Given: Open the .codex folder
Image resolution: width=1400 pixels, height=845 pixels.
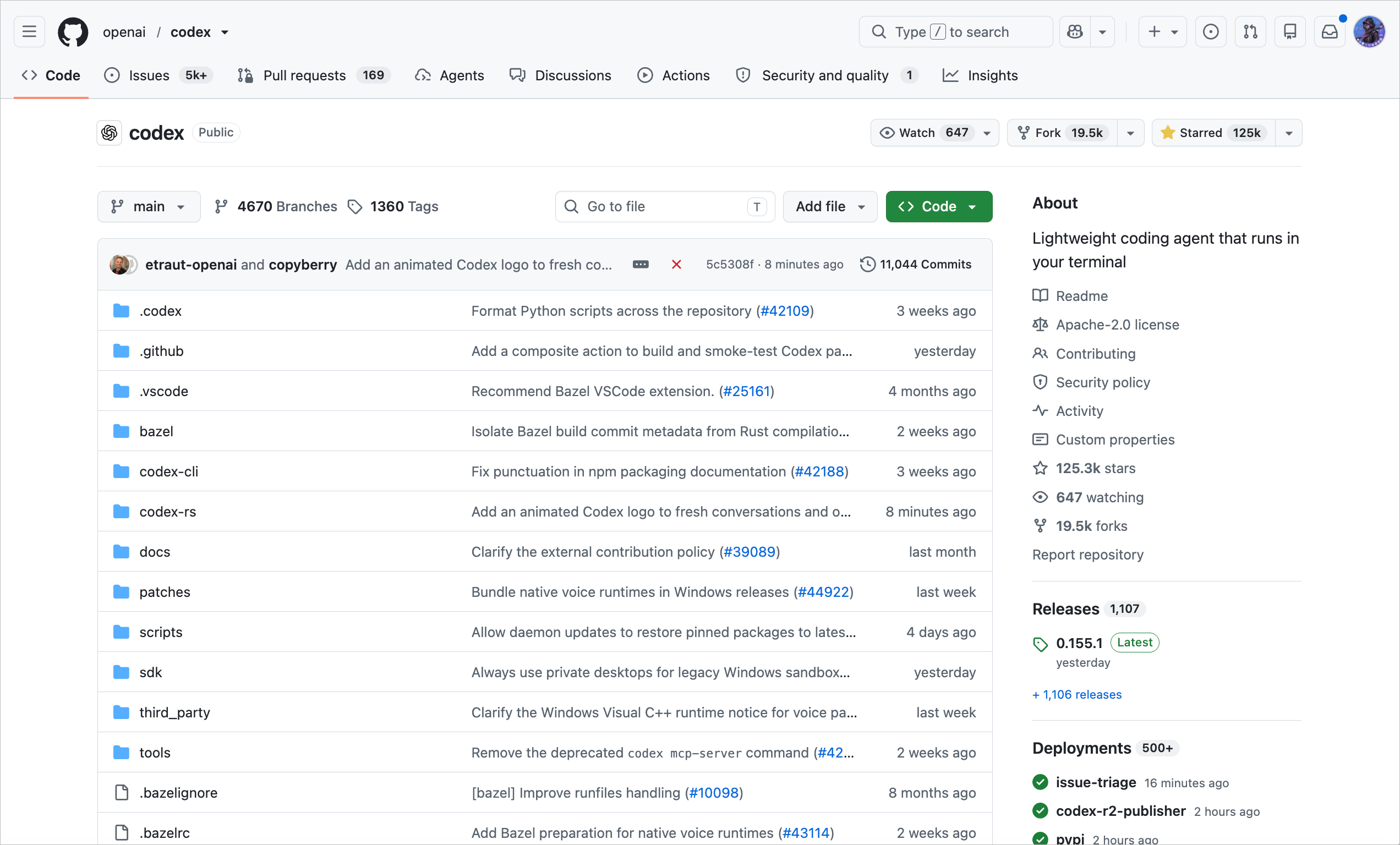Looking at the screenshot, I should (160, 311).
